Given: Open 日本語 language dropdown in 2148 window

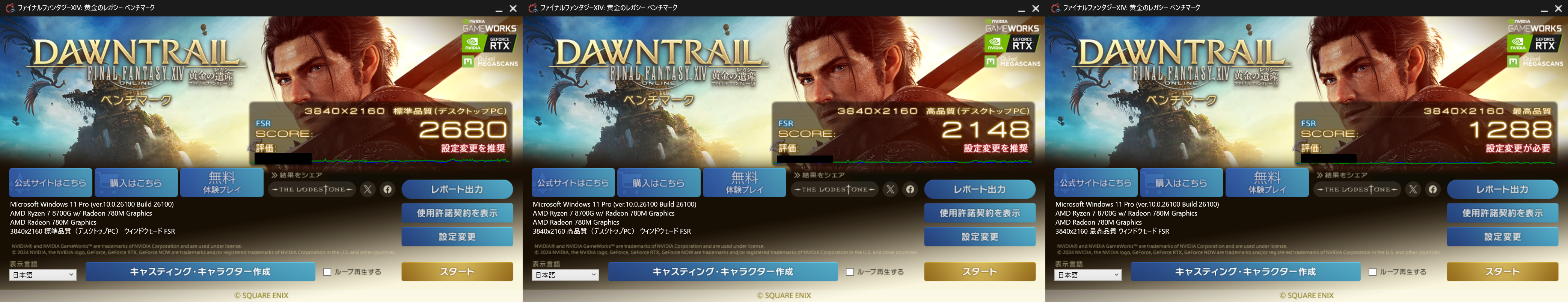Looking at the screenshot, I should coord(565,275).
